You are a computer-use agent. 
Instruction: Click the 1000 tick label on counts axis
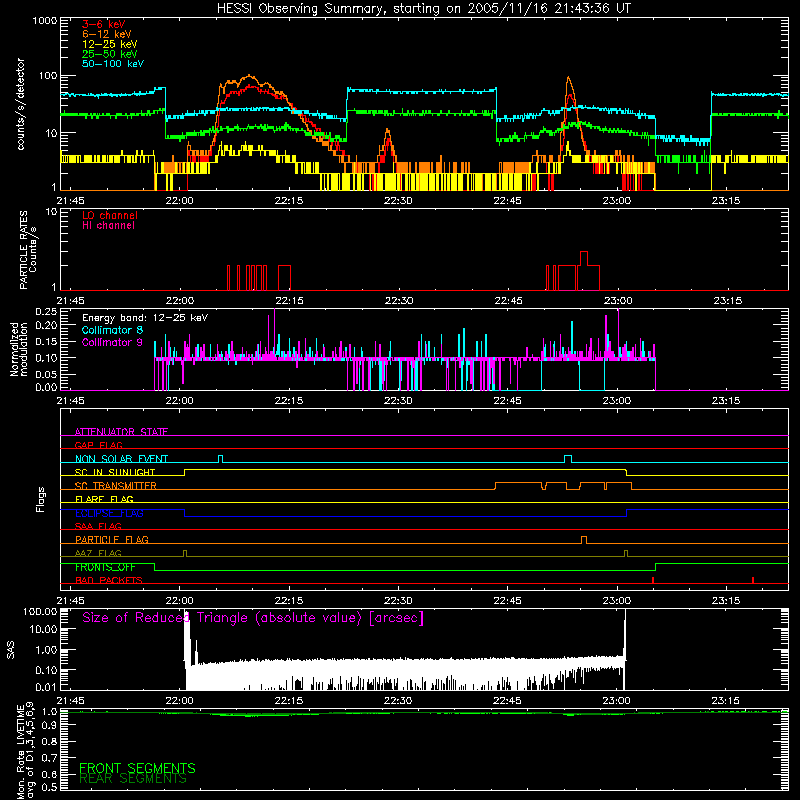[x=44, y=21]
